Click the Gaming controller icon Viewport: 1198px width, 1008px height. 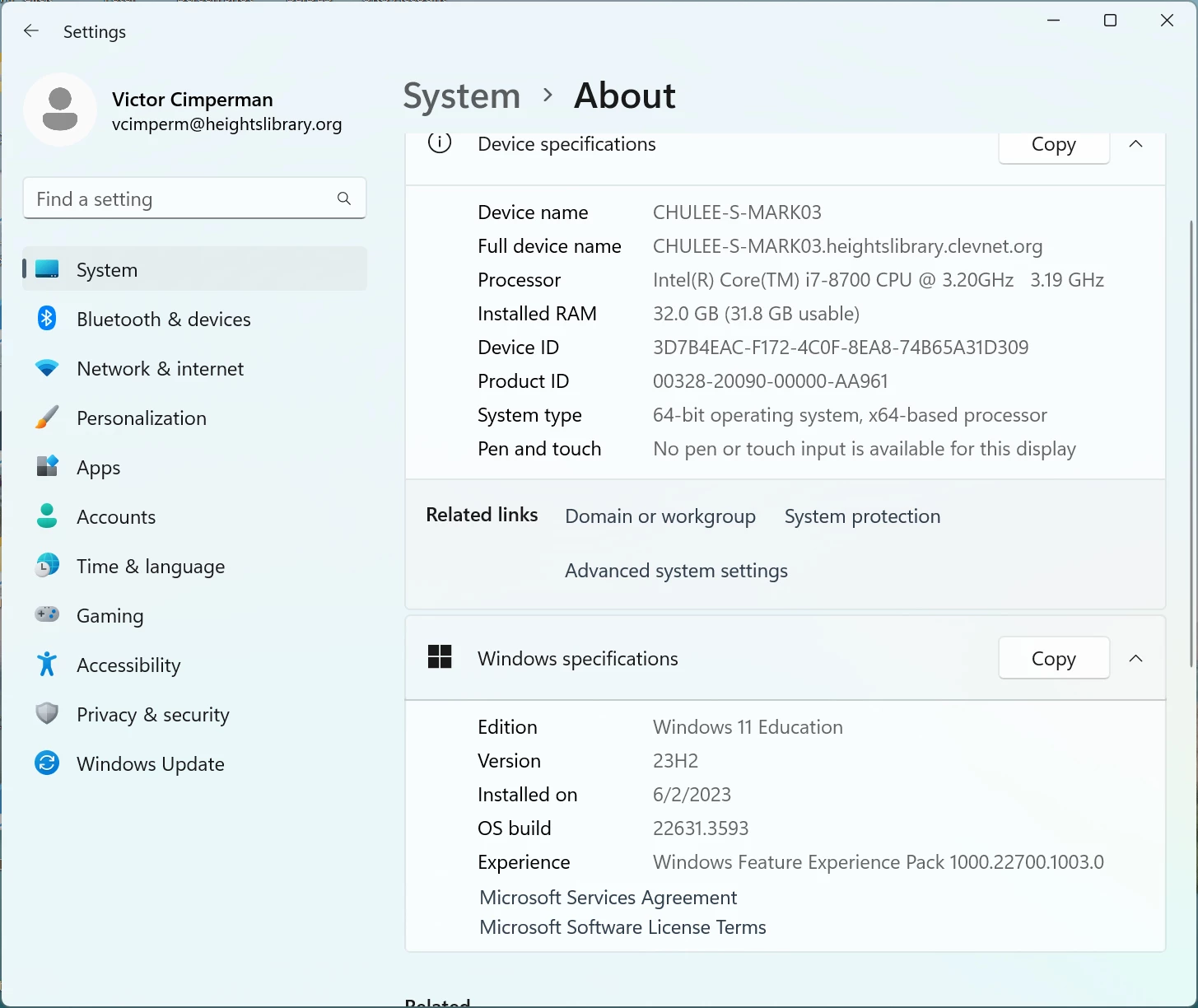47,614
